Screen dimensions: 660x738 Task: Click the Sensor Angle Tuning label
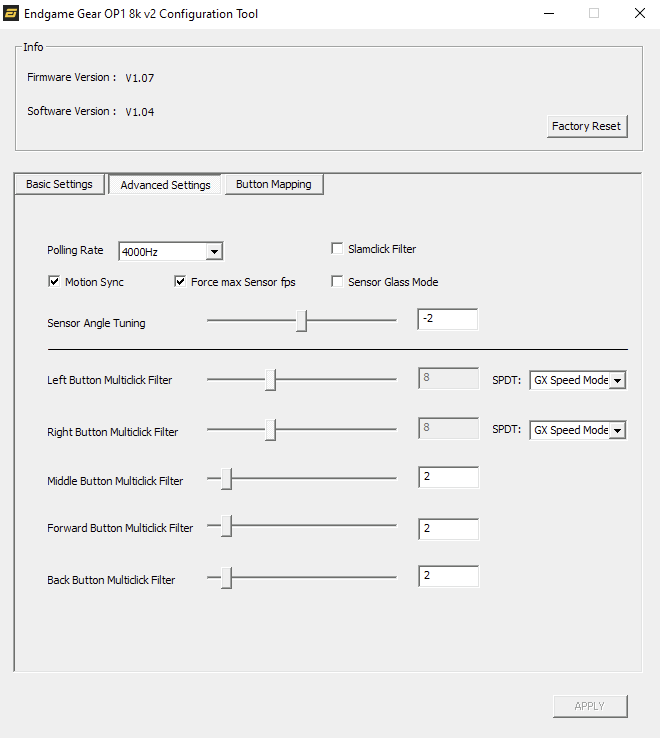click(97, 323)
